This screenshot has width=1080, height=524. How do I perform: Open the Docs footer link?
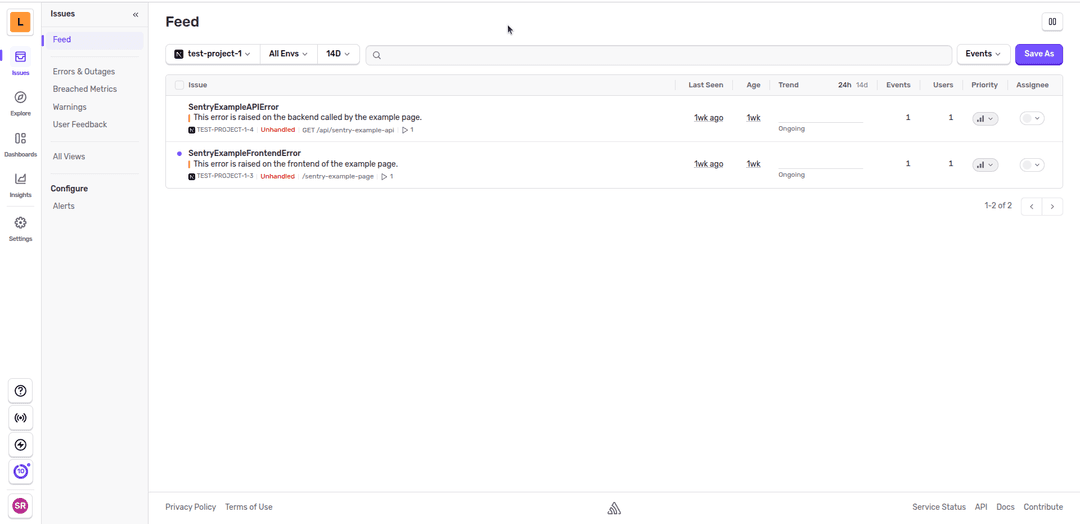click(x=1006, y=507)
